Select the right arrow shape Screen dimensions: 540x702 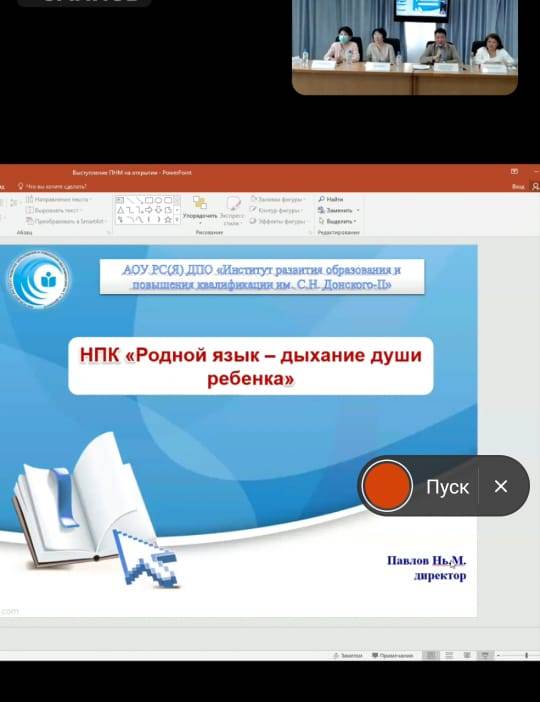tap(149, 210)
